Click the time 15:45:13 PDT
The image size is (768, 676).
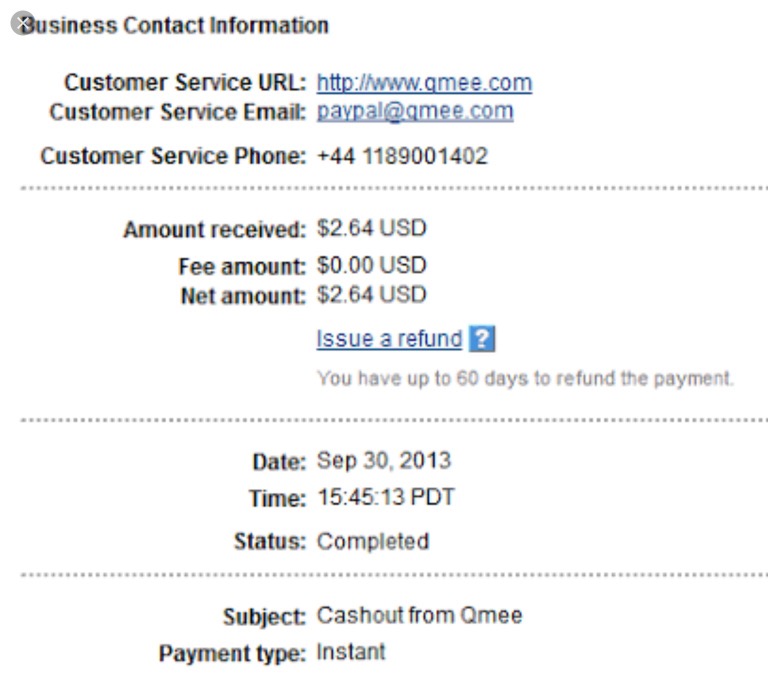385,497
